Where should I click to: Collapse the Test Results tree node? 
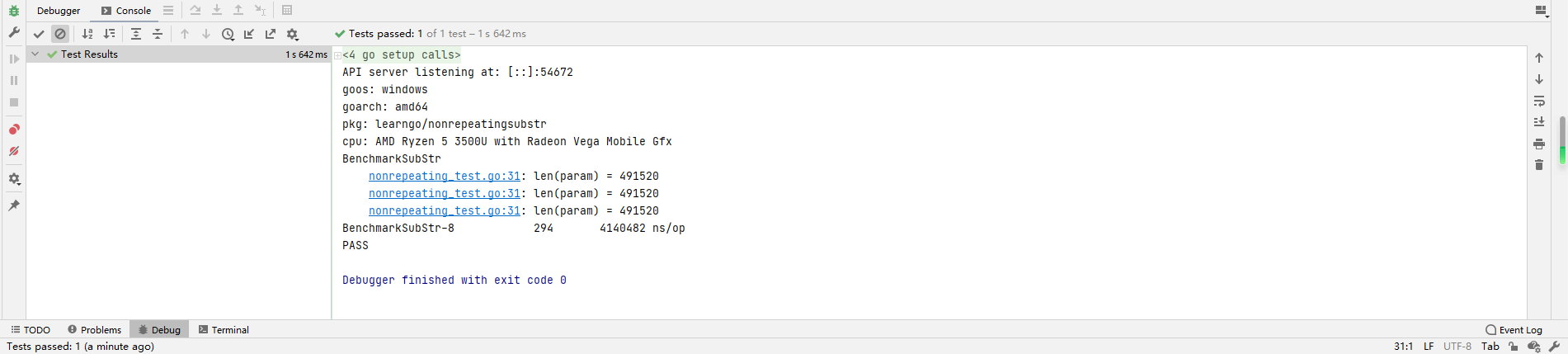[35, 54]
